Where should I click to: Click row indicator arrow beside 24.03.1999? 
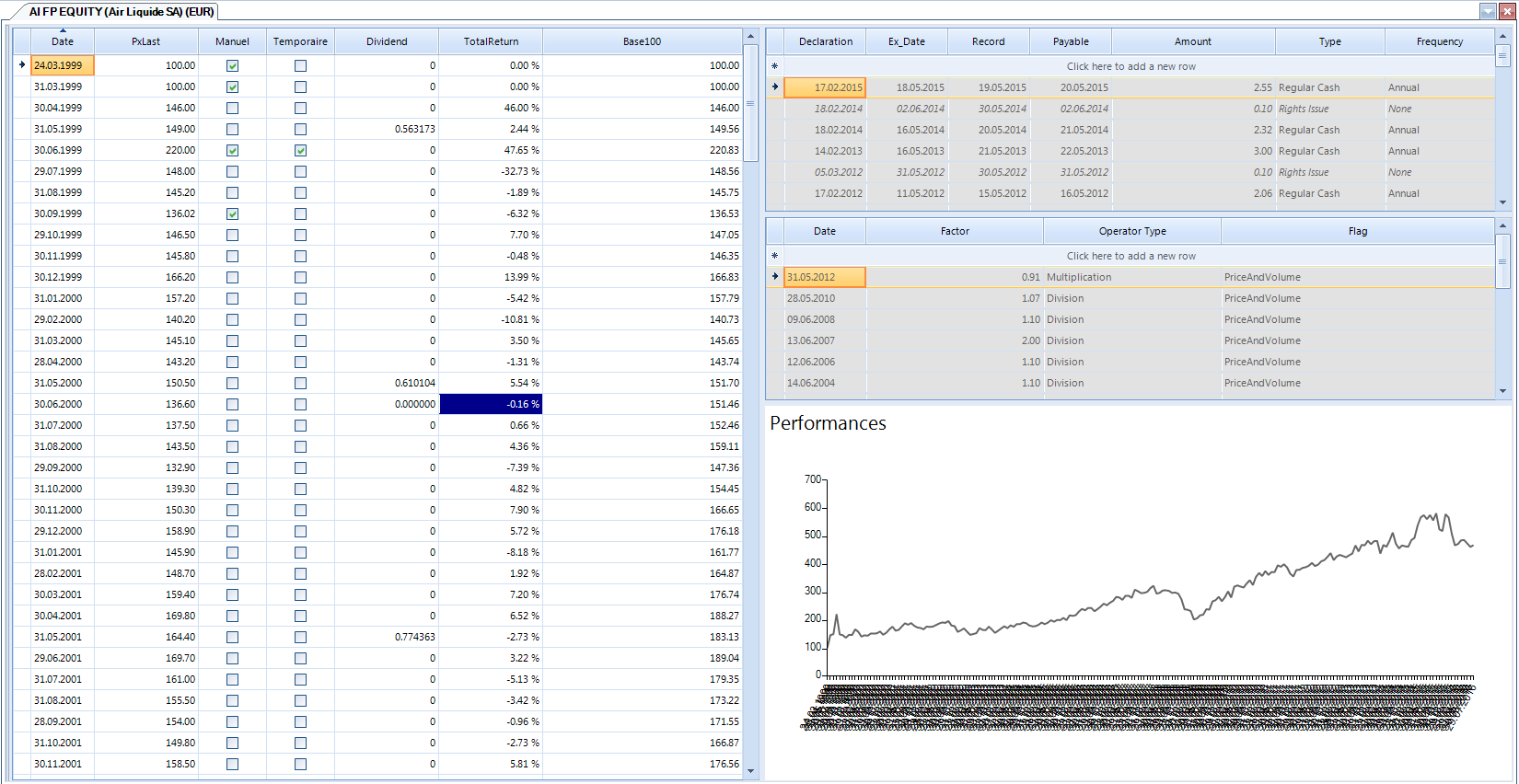click(x=22, y=65)
